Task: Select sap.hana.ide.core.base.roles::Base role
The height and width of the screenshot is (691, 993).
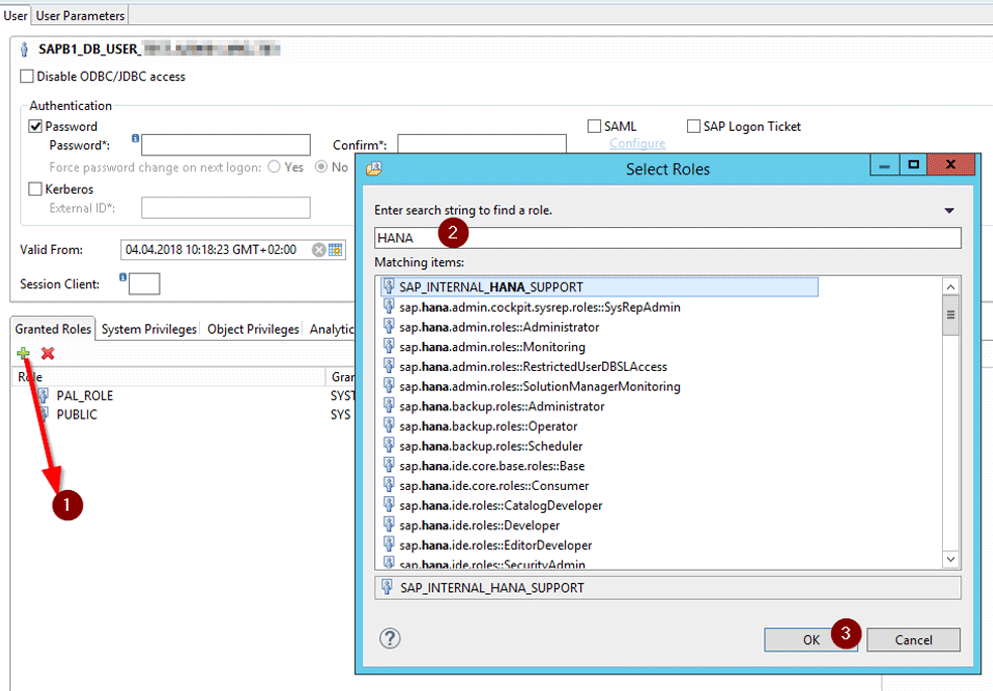Action: tap(492, 466)
